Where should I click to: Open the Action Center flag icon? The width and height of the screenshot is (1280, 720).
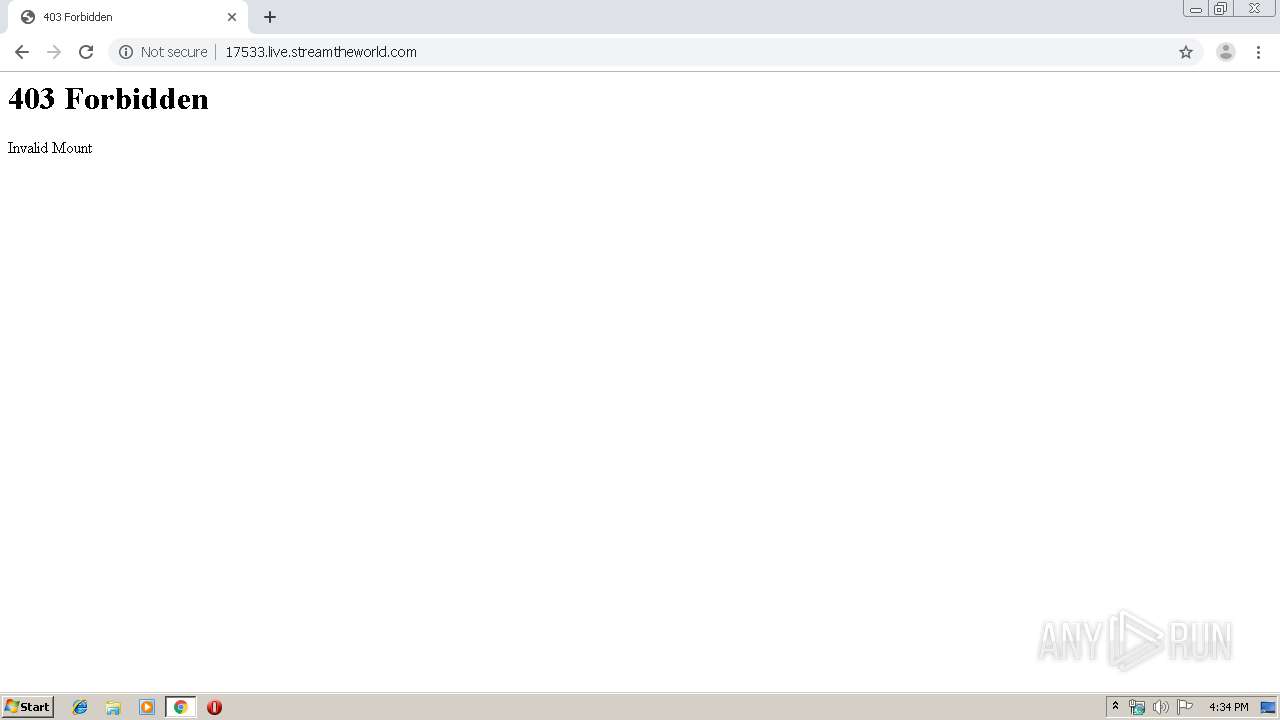(x=1185, y=707)
